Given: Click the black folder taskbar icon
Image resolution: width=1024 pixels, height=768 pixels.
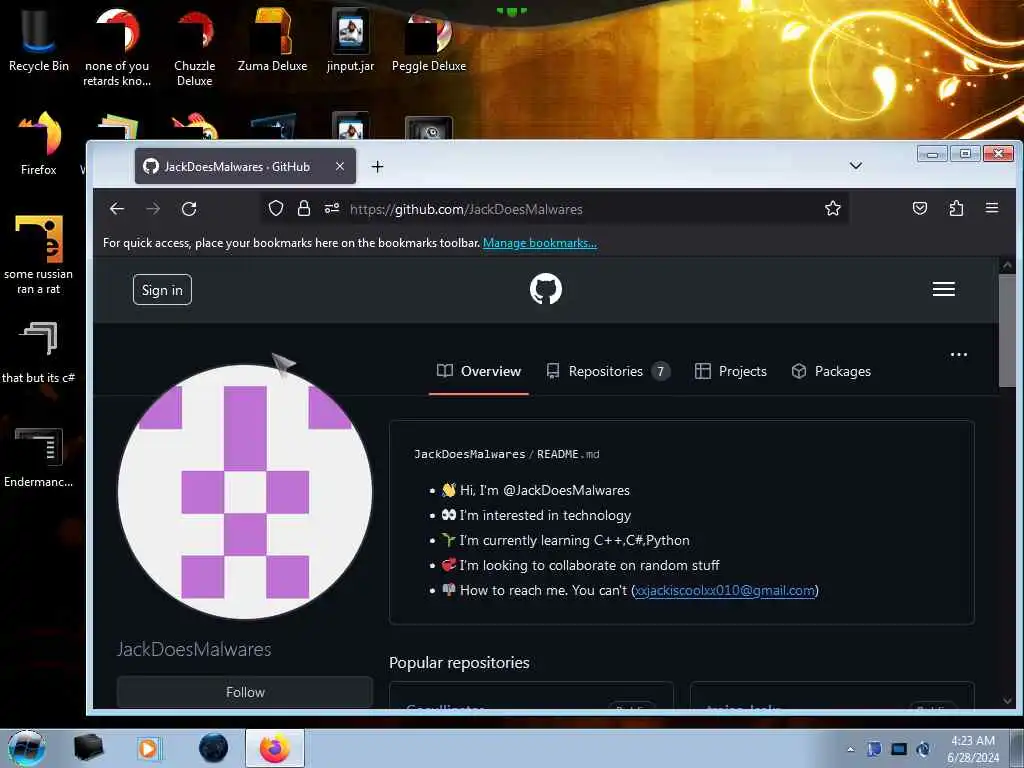Looking at the screenshot, I should click(88, 748).
